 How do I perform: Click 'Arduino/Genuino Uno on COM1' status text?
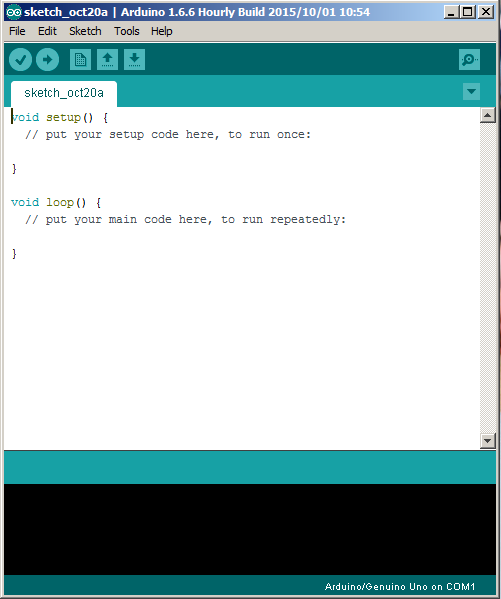tap(400, 586)
